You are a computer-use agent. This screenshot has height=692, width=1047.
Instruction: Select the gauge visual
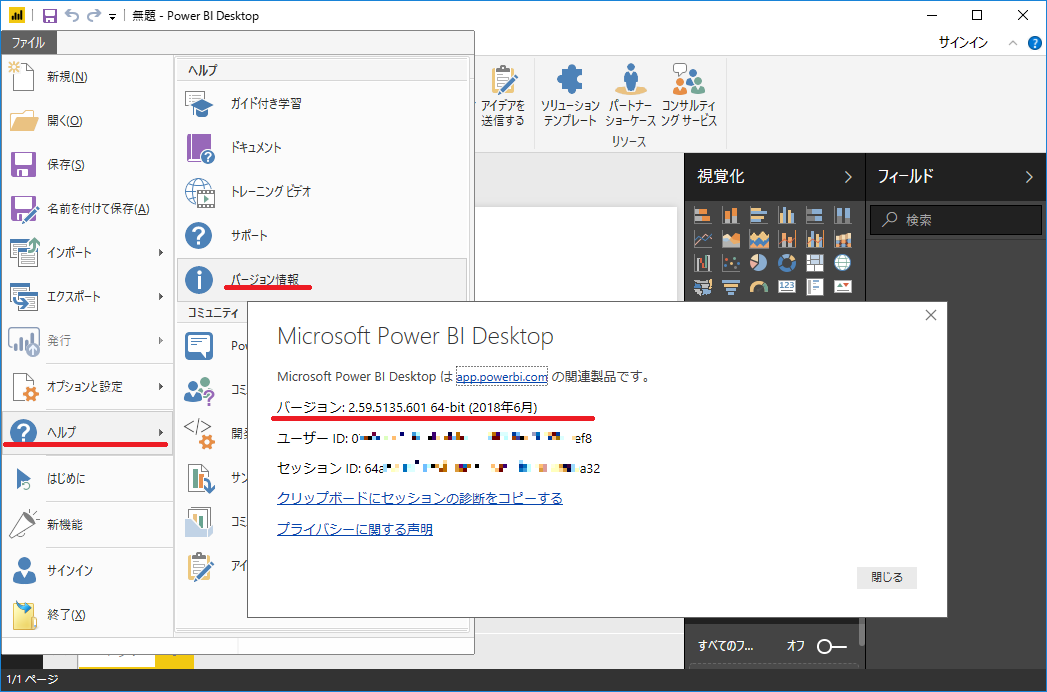pos(759,287)
